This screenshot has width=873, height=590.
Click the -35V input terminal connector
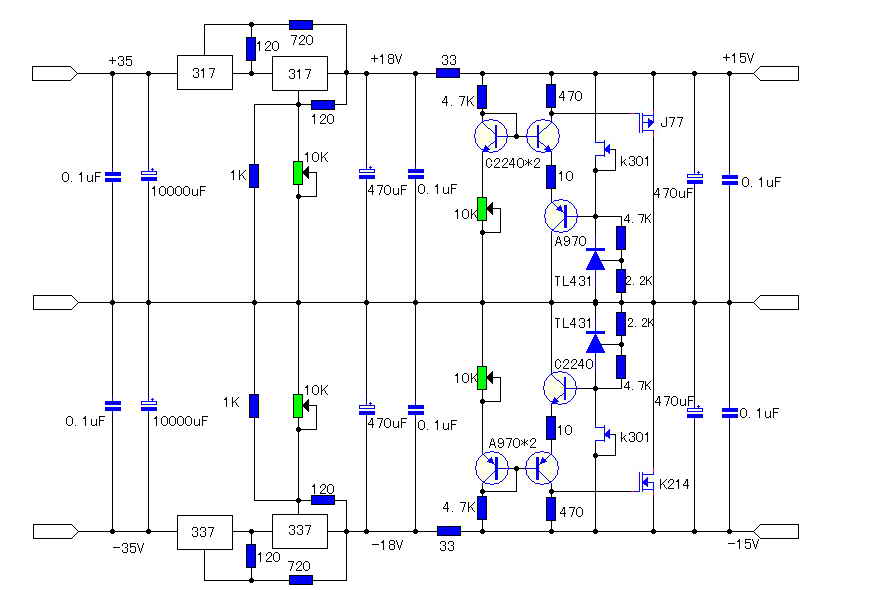point(56,532)
